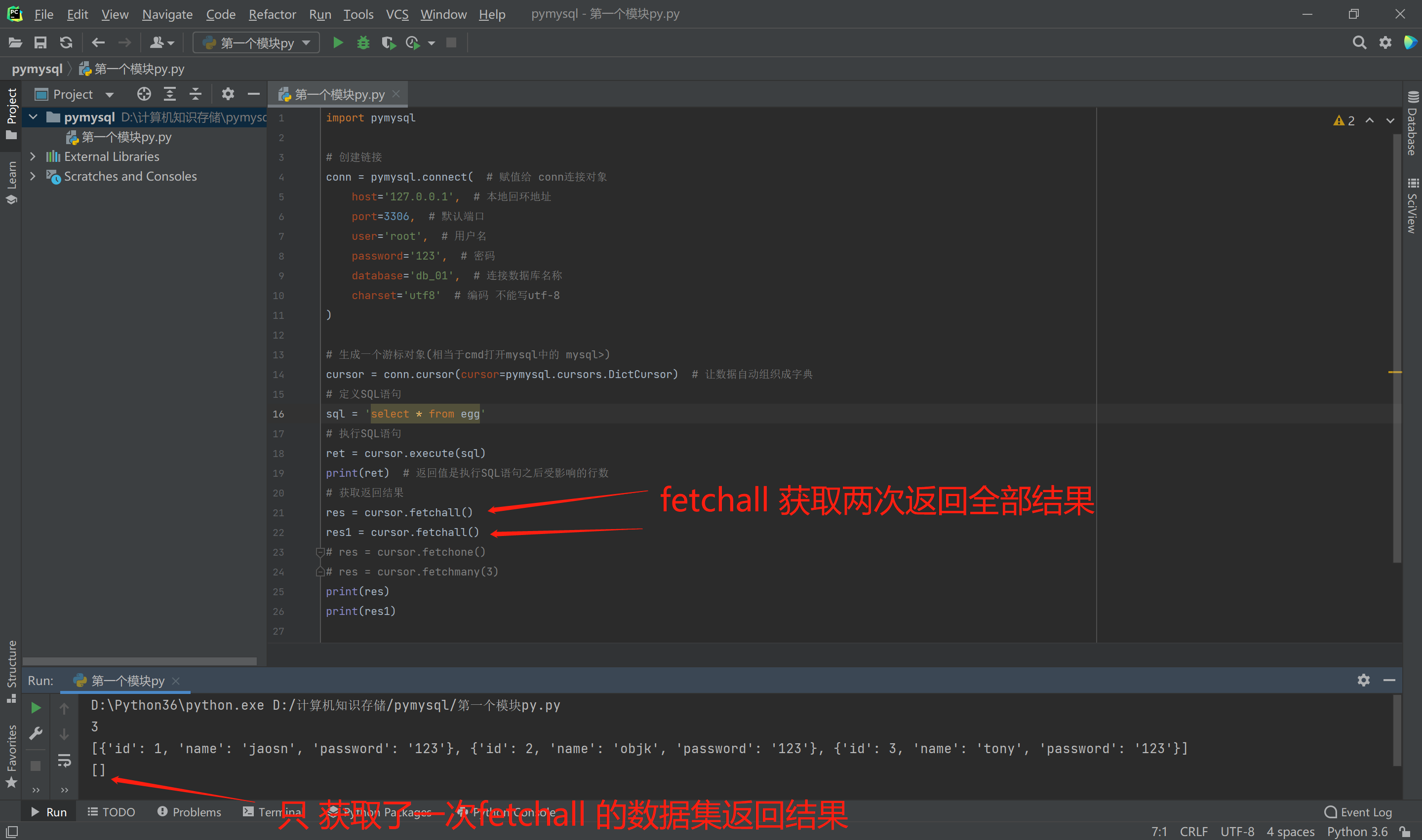
Task: Open the run configuration dropdown 第一个模块py
Action: 256,42
